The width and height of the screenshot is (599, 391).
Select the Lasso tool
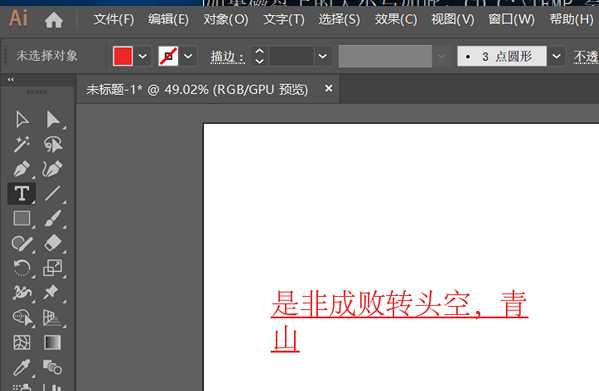point(53,144)
